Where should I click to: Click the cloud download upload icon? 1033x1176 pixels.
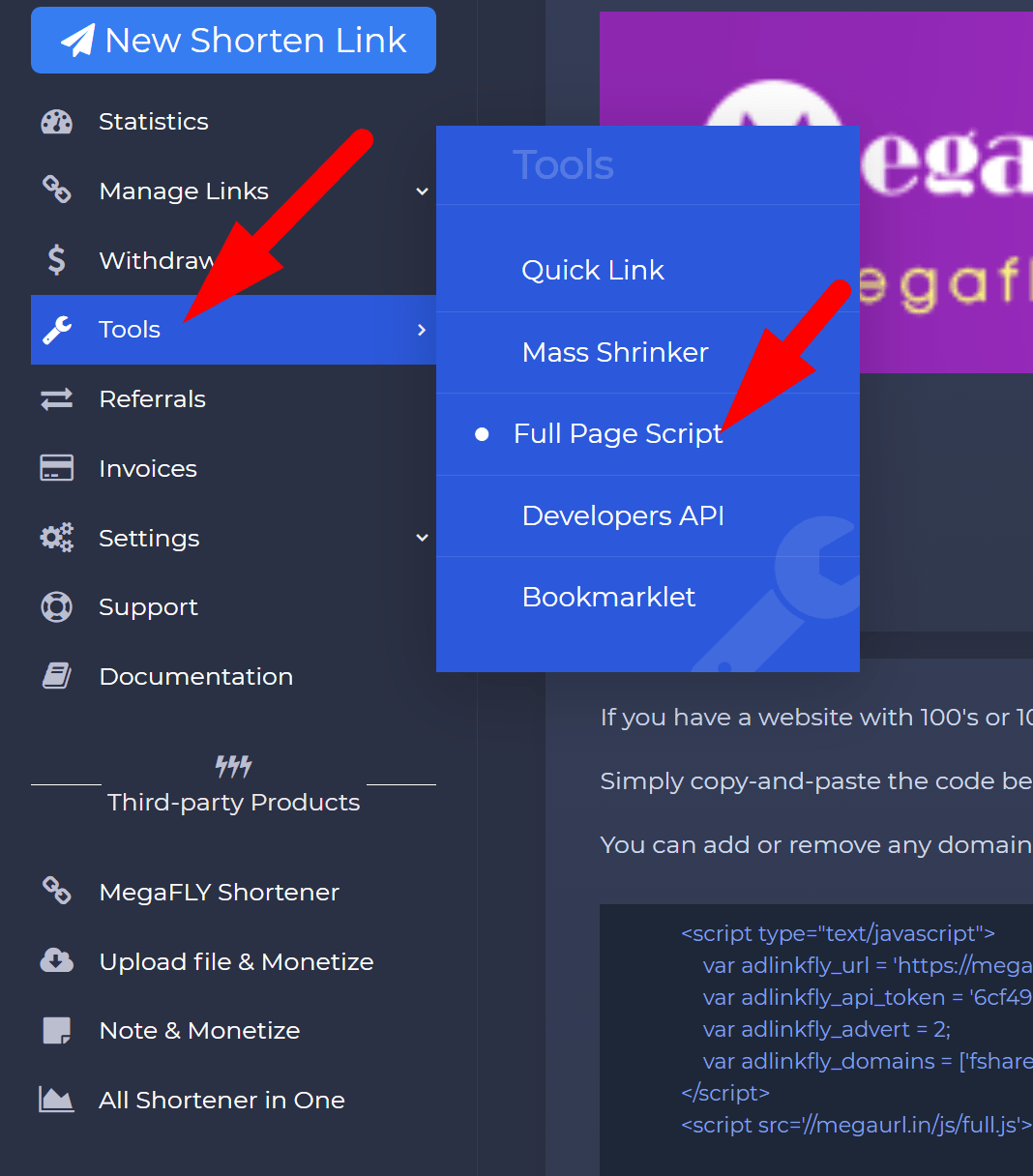pyautogui.click(x=56, y=960)
